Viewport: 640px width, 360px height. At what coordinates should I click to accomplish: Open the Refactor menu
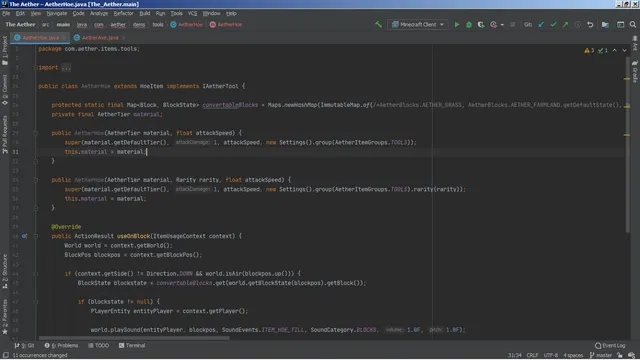click(x=123, y=13)
